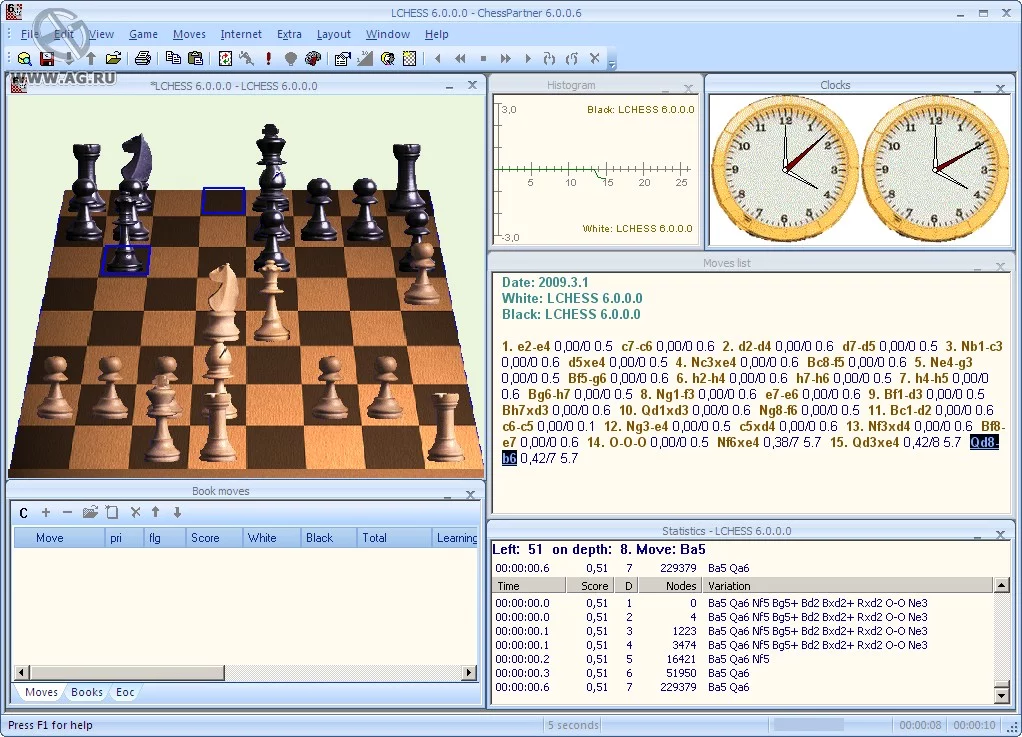
Task: Switch to the Books tab
Action: tap(87, 692)
